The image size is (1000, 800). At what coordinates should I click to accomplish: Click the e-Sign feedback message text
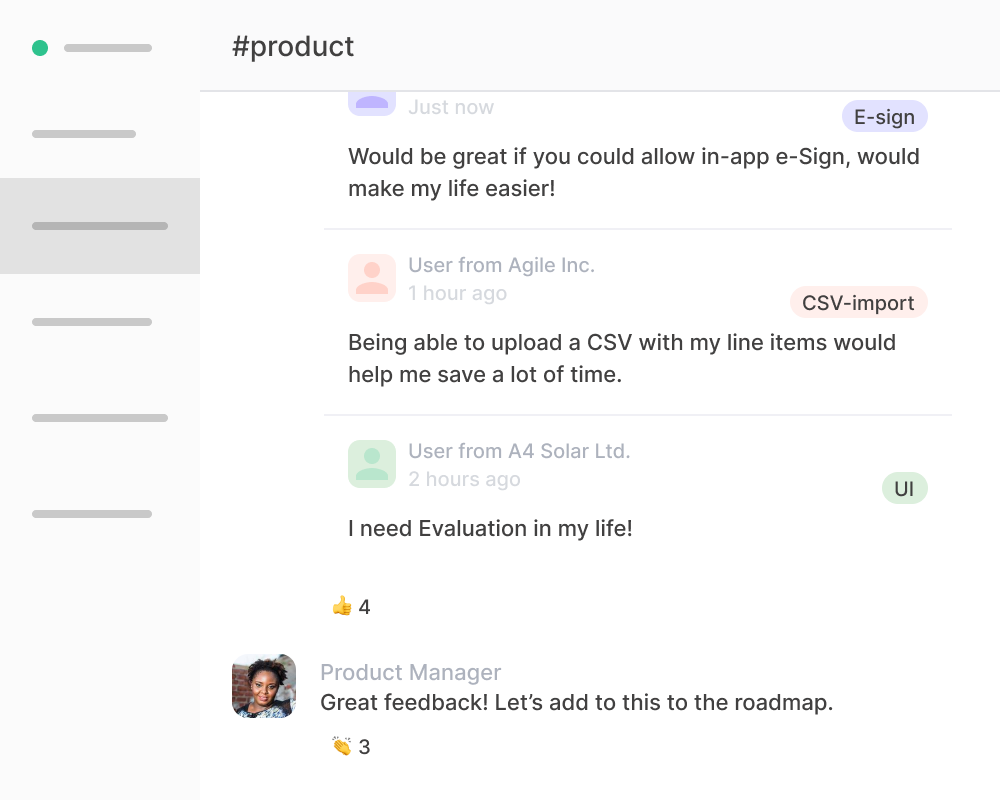(633, 172)
